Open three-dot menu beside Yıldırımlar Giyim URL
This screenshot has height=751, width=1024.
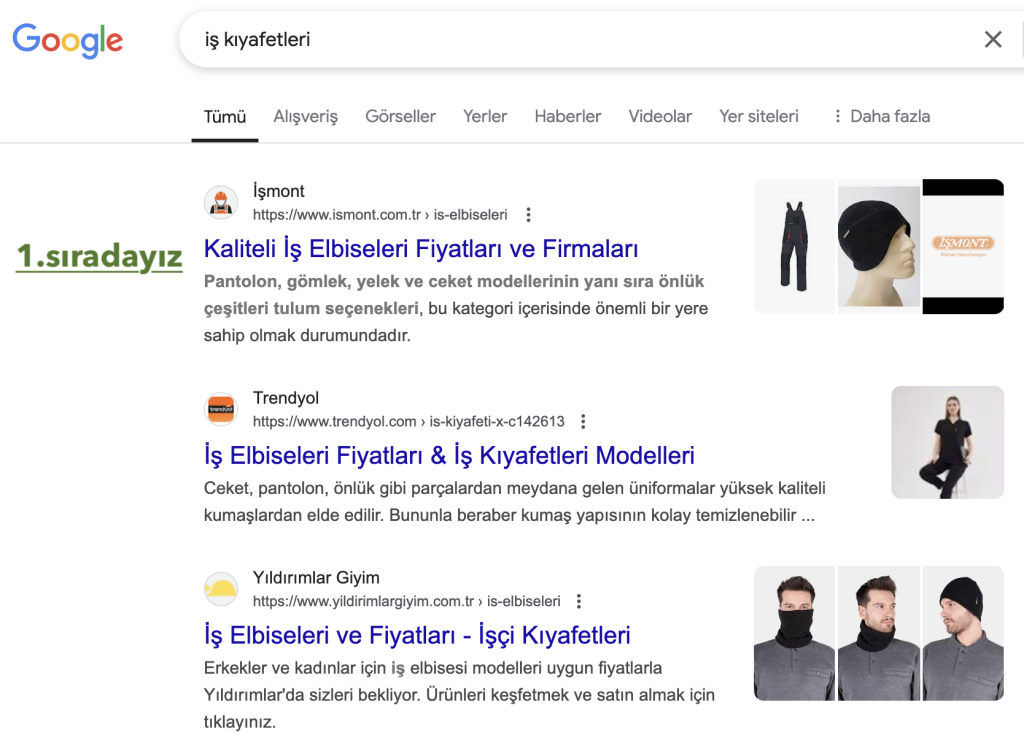579,602
